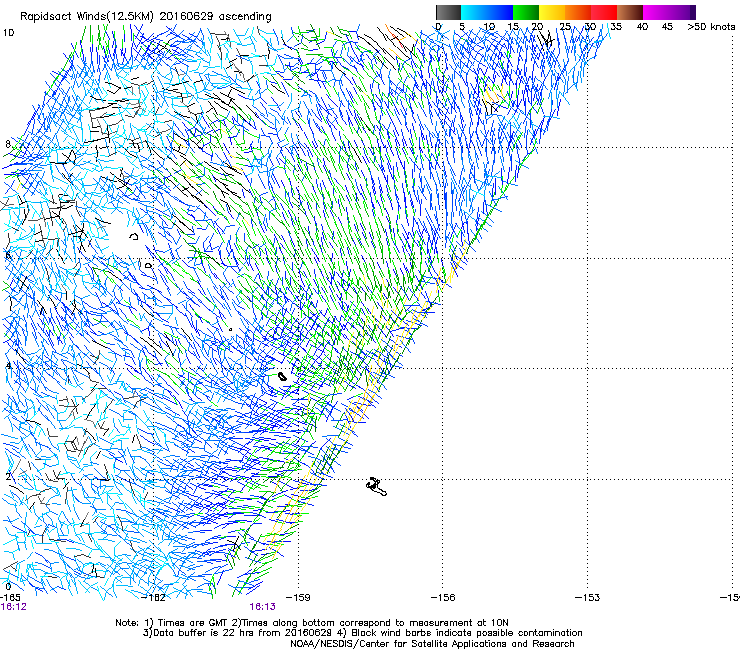This screenshot has height=650, width=740.
Task: Click the latitude '10' axis label
Action: coord(8,33)
